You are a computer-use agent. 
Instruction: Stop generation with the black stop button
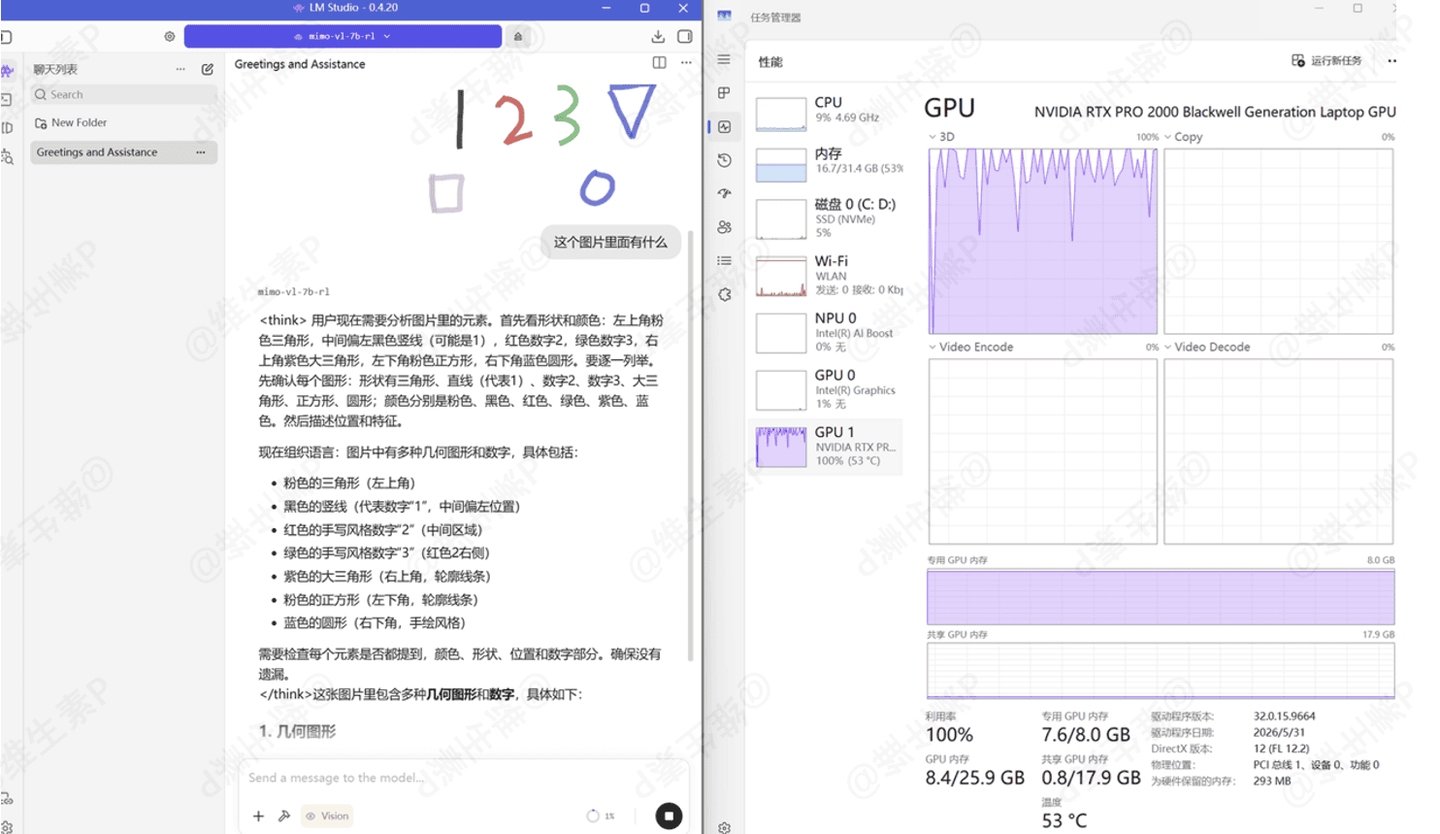669,816
